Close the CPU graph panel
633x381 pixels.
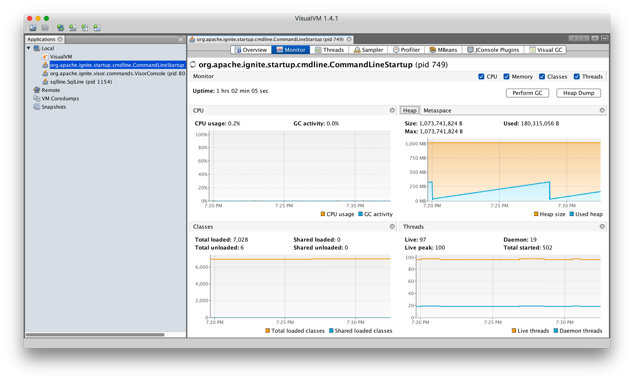392,110
